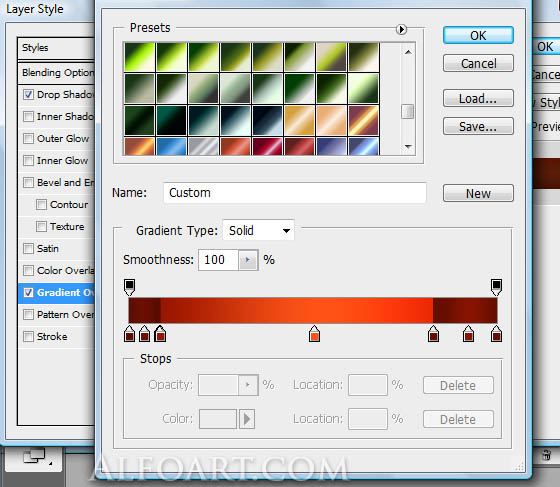Image resolution: width=560 pixels, height=487 pixels.
Task: Open the Blending Options section
Action: coord(56,72)
